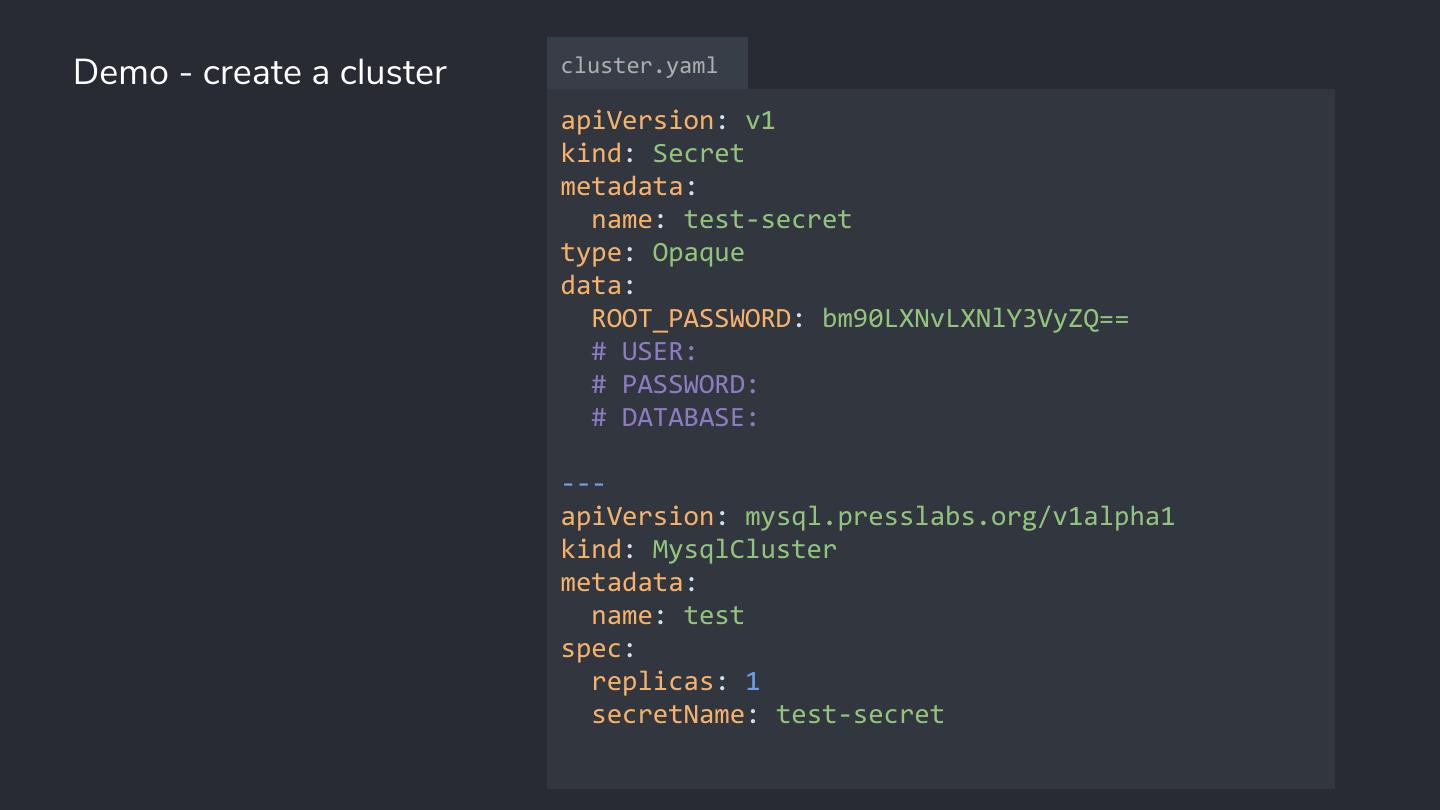
Task: Click the ROOT_PASSWORD key
Action: pos(691,319)
